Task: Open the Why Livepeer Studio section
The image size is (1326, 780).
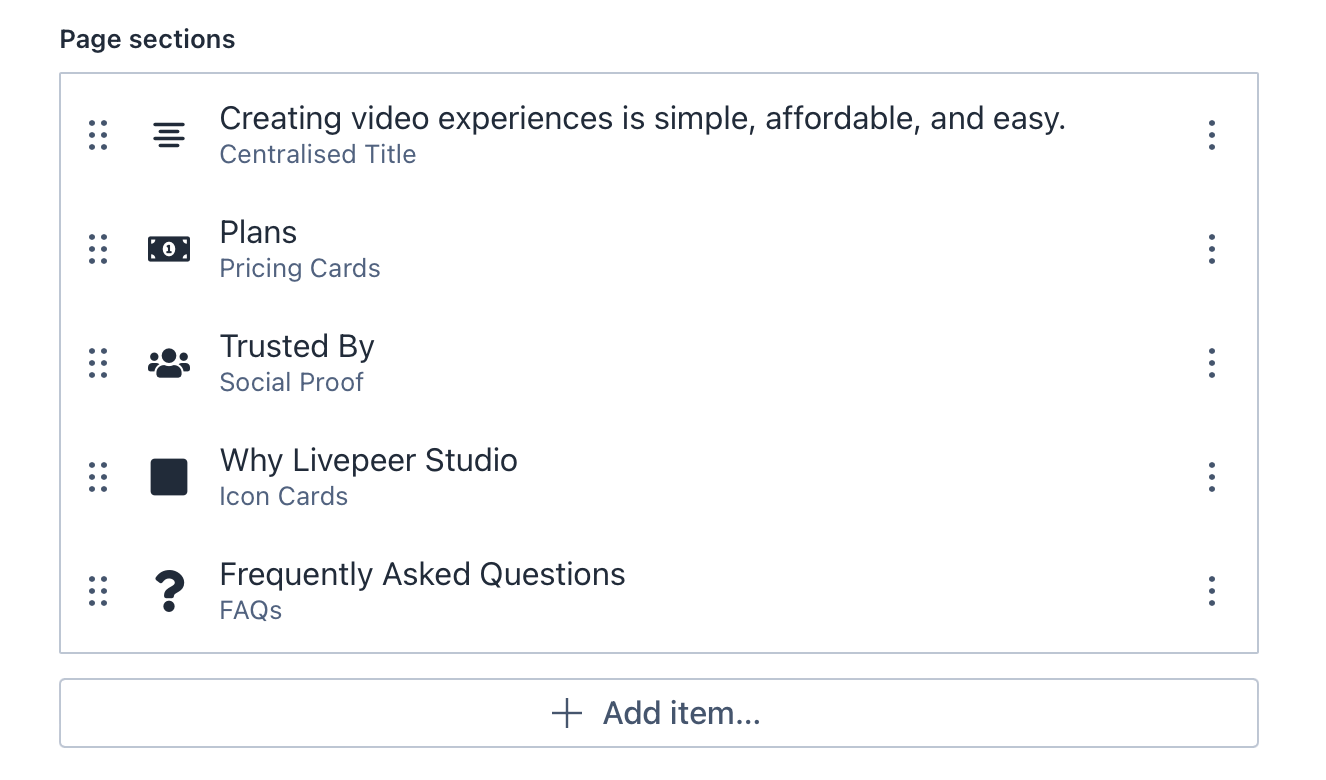Action: tap(368, 461)
